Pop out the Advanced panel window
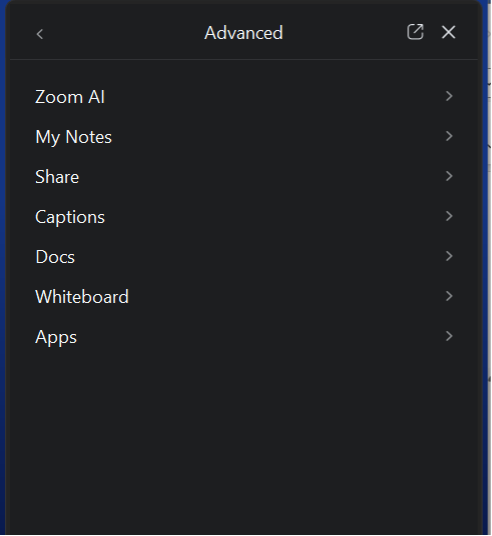The width and height of the screenshot is (492, 536). click(x=415, y=32)
